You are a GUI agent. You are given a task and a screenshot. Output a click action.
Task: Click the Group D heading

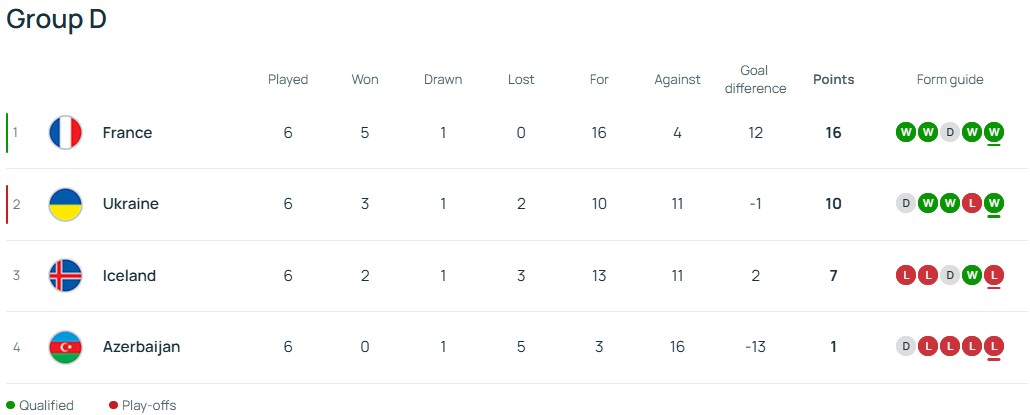[x=57, y=20]
